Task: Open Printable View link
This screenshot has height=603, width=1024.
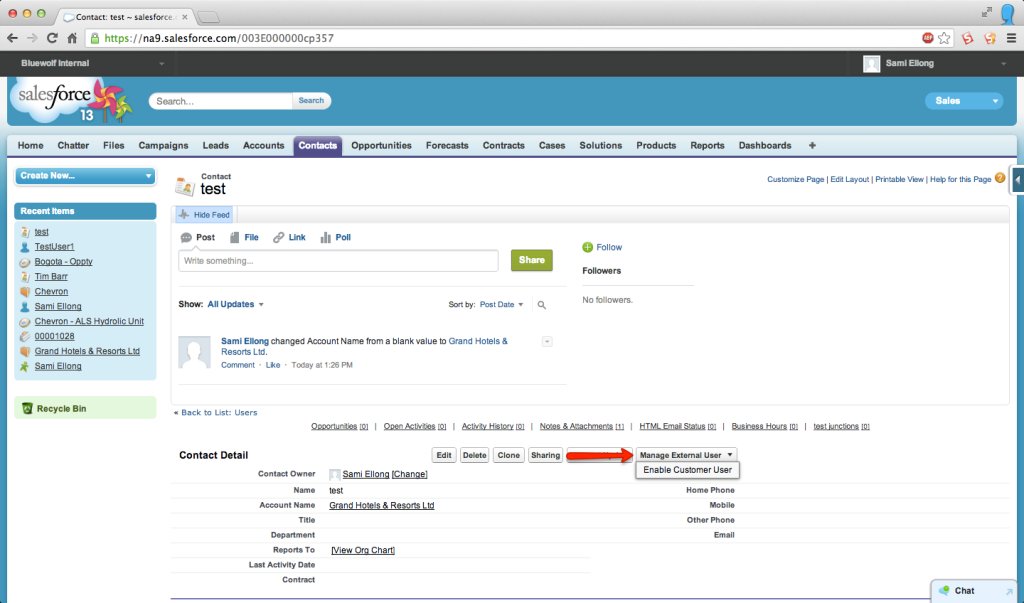Action: click(899, 179)
